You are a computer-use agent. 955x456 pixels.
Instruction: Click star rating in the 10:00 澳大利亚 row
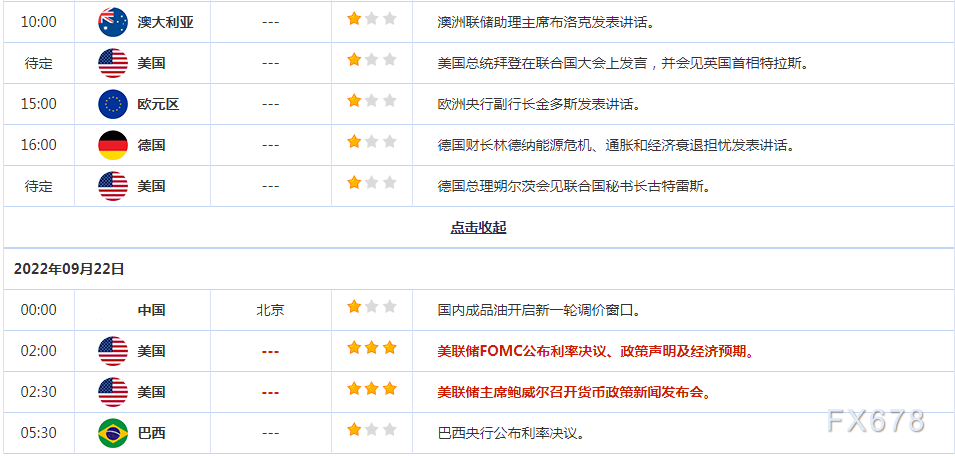[372, 19]
